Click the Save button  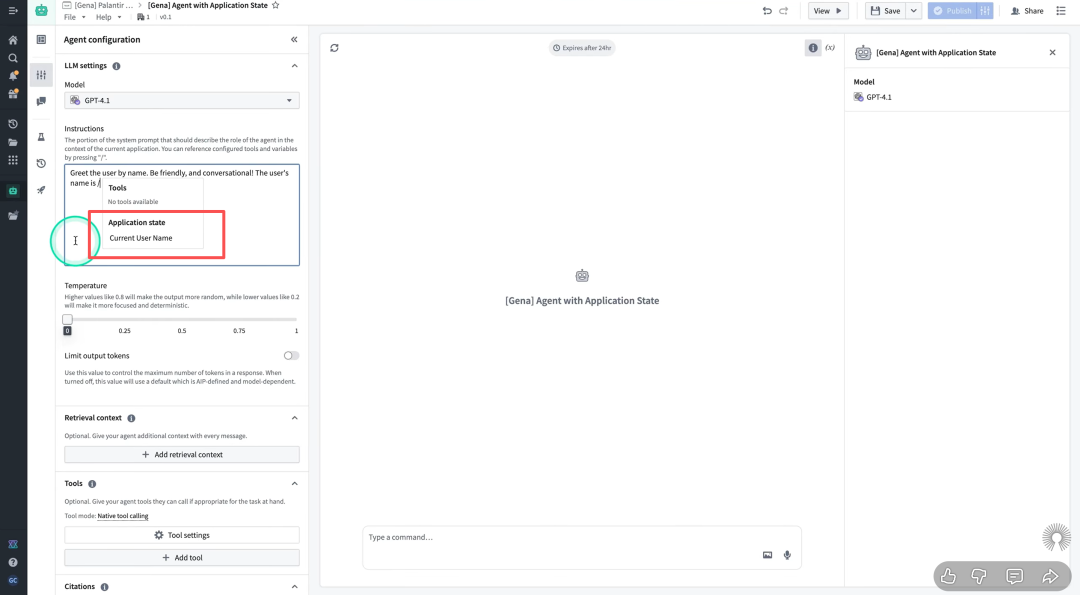(x=886, y=11)
